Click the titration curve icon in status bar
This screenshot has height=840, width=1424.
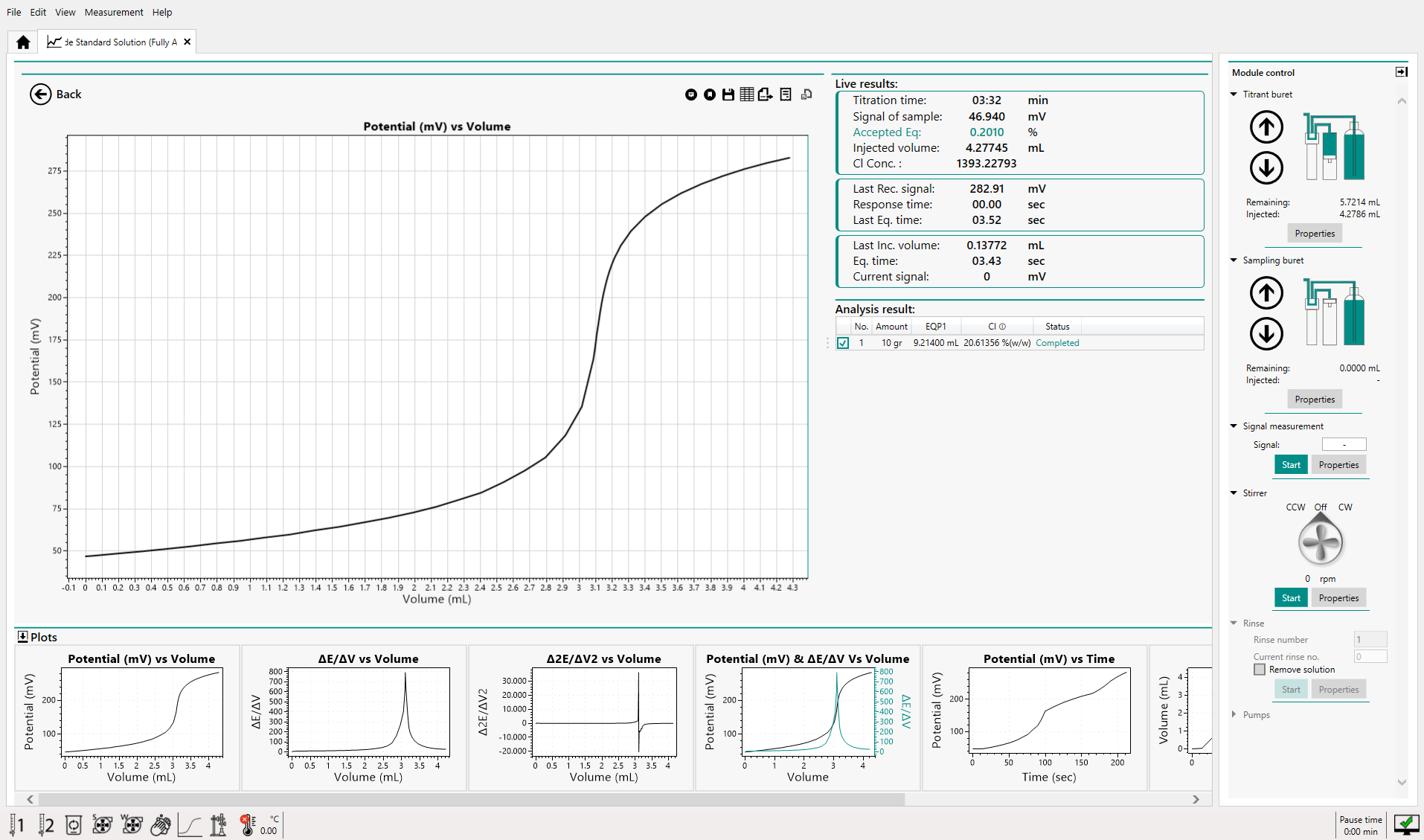coord(190,824)
